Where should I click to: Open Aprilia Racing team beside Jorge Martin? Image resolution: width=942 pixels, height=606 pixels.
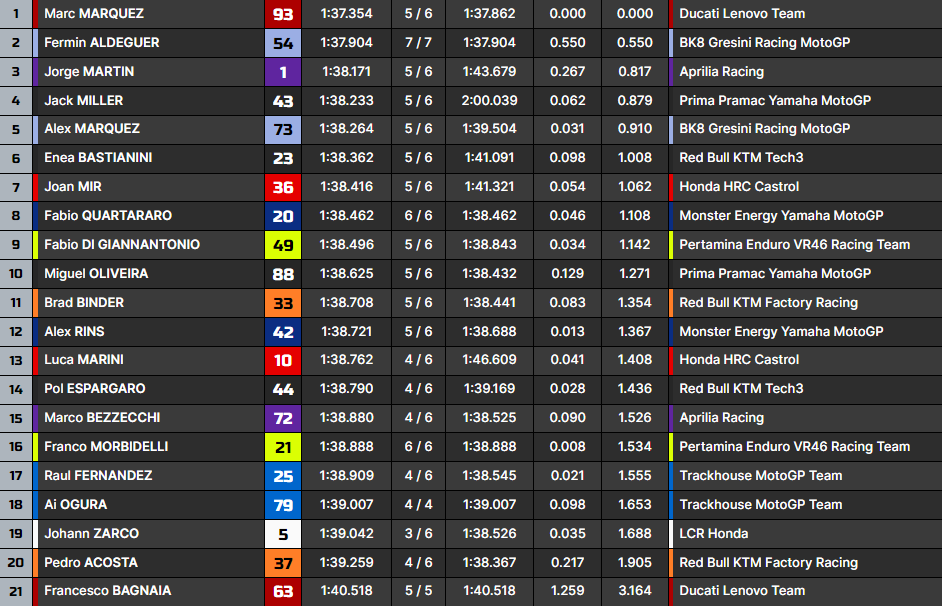click(x=721, y=72)
